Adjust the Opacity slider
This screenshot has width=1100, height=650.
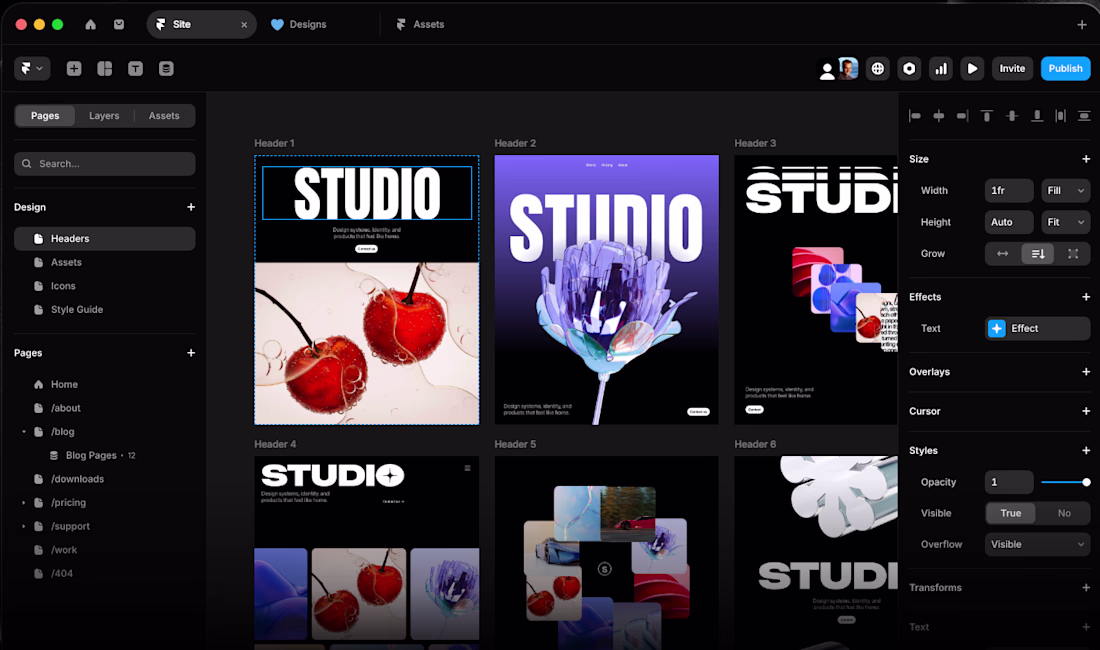(x=1066, y=482)
